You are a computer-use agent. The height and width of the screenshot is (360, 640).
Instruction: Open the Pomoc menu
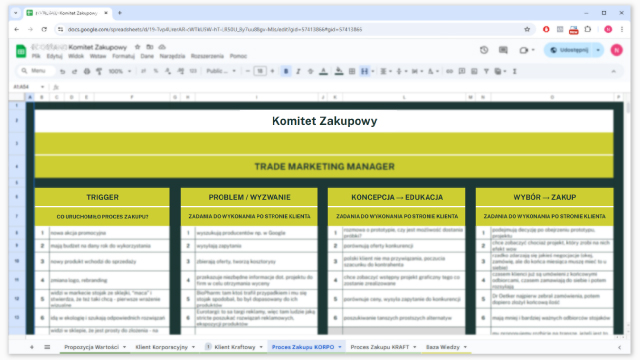click(x=238, y=56)
